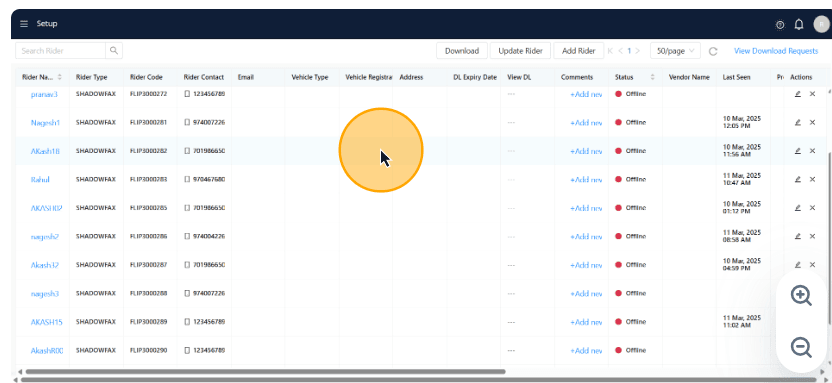The height and width of the screenshot is (383, 832).
Task: Sort by Rider Name column arrows
Action: (x=59, y=77)
